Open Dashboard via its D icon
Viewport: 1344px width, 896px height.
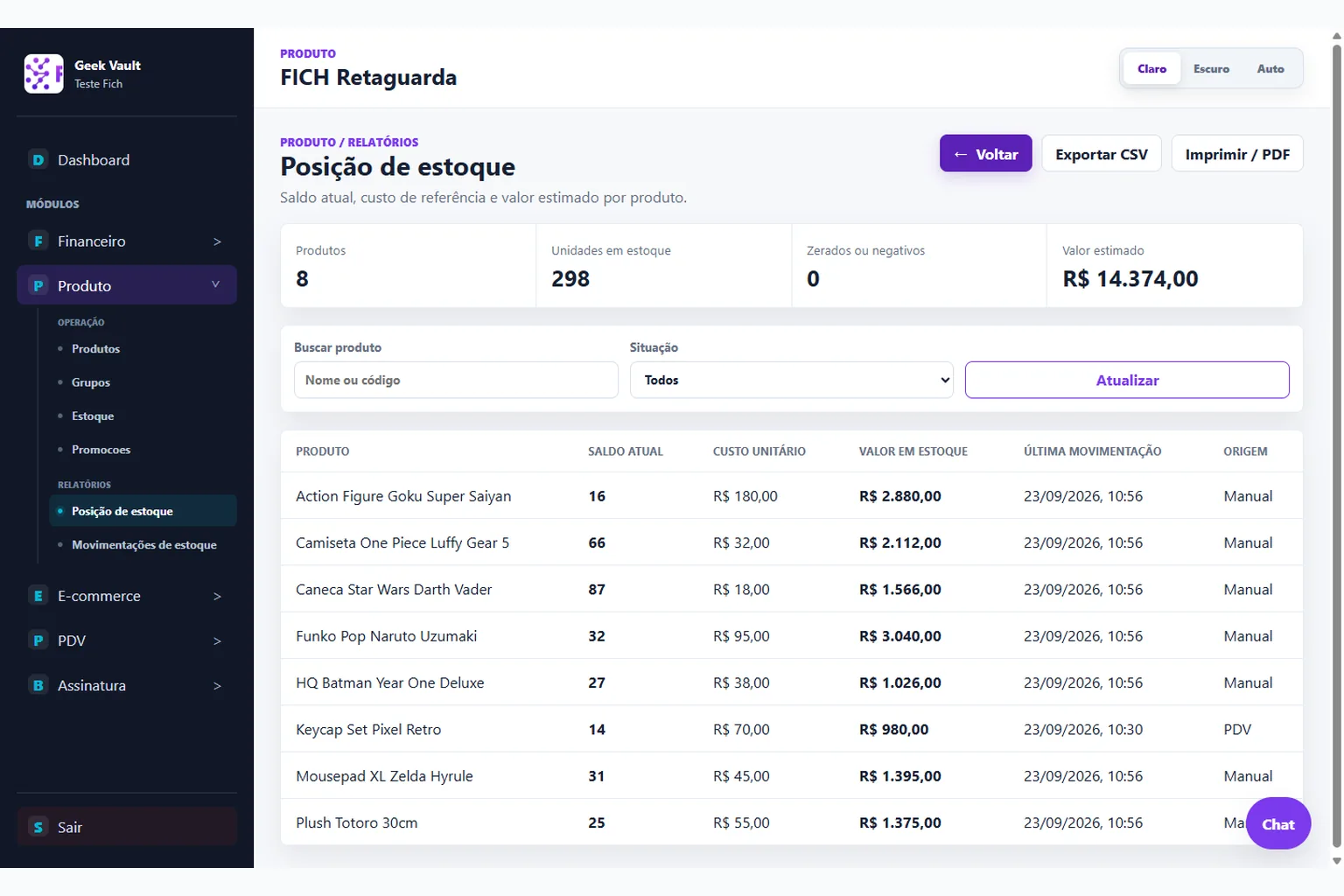tap(38, 160)
